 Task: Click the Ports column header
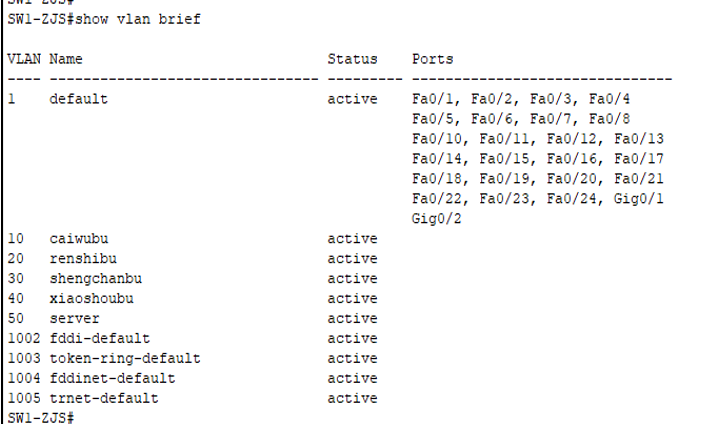point(433,59)
